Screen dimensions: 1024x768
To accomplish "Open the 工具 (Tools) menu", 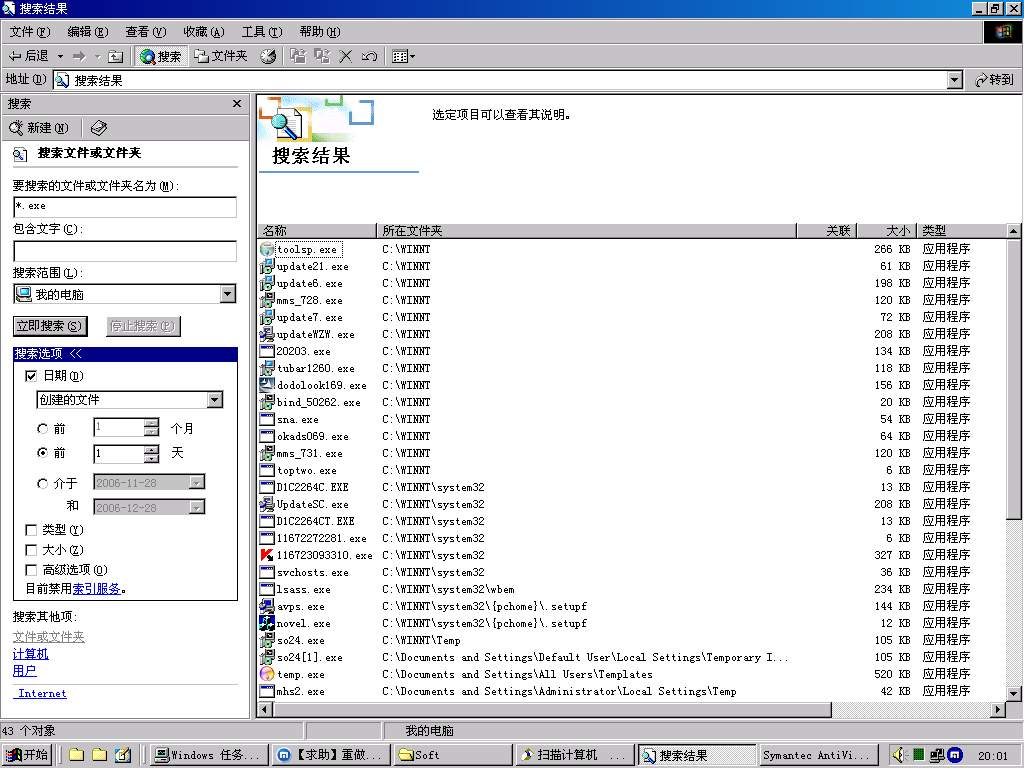I will tap(261, 32).
